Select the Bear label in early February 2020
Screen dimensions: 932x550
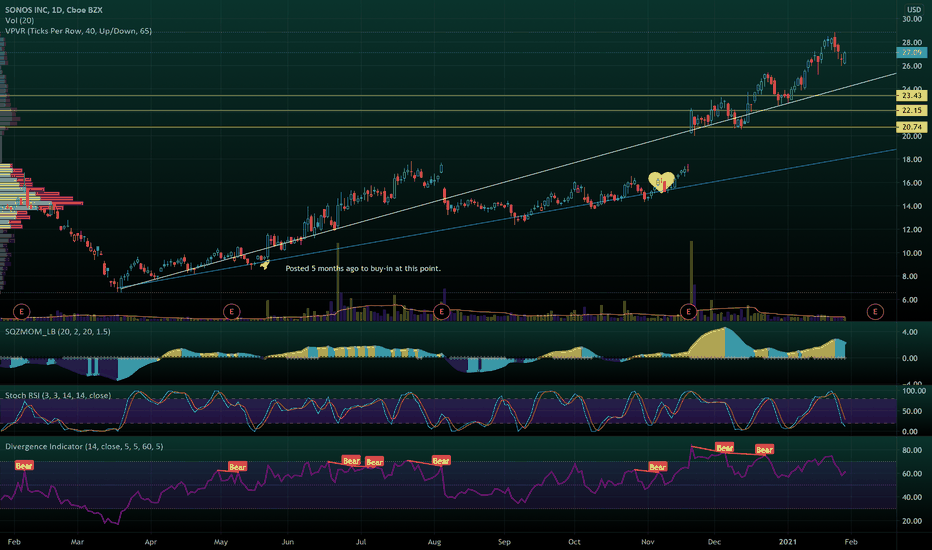[x=24, y=466]
